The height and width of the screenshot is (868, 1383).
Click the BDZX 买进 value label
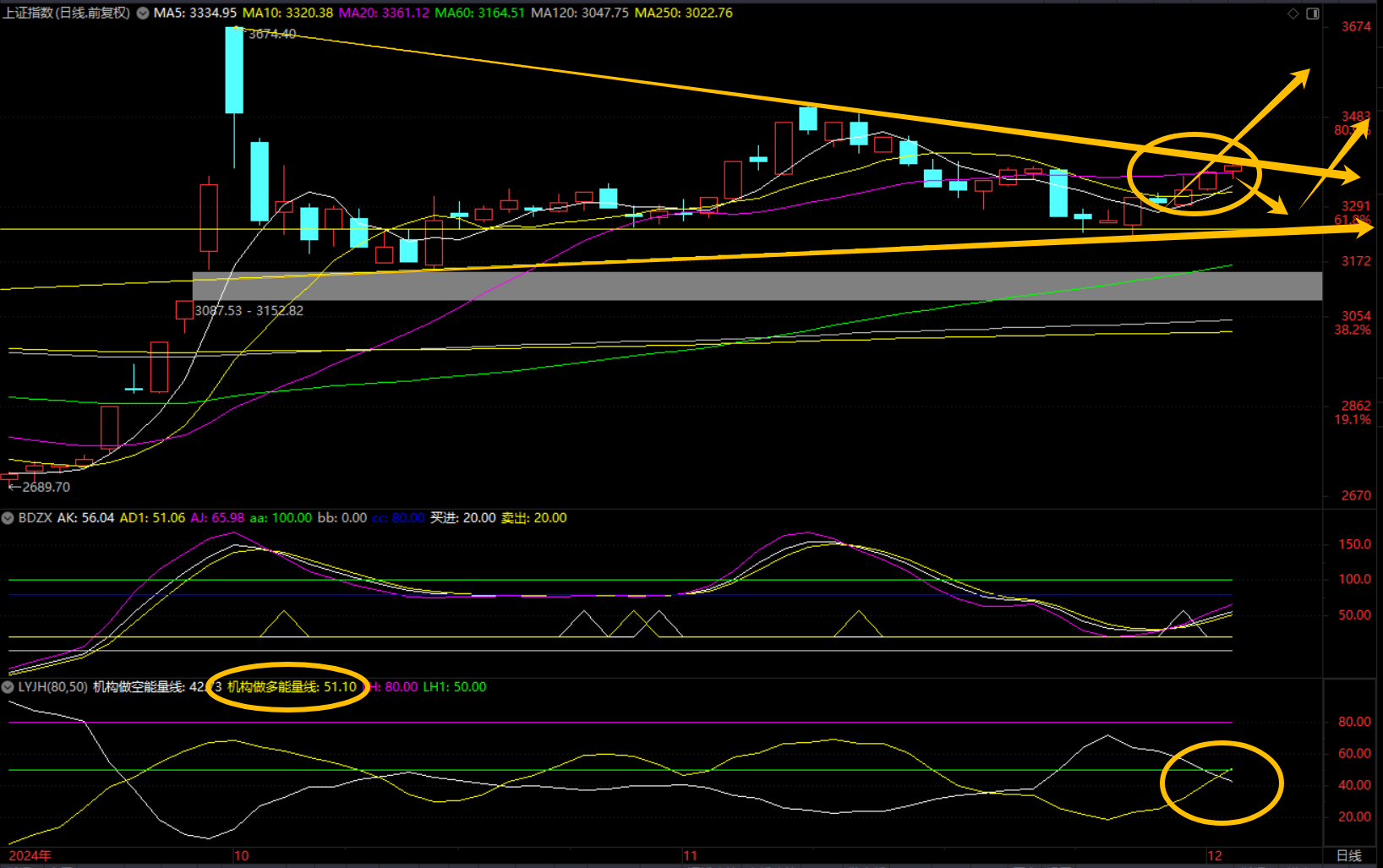[x=462, y=518]
